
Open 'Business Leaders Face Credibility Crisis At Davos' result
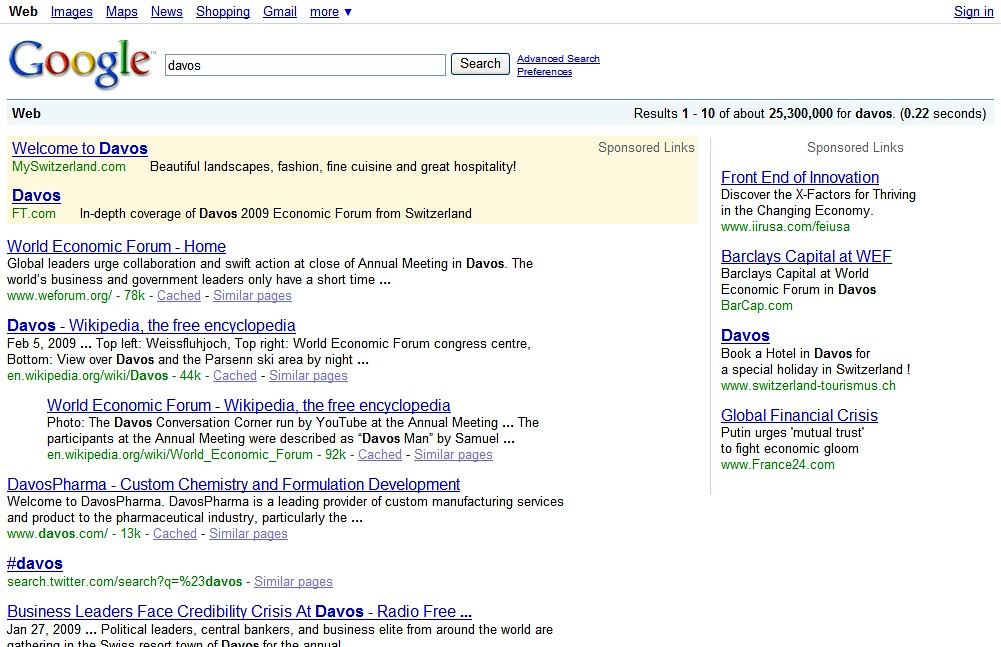[239, 611]
